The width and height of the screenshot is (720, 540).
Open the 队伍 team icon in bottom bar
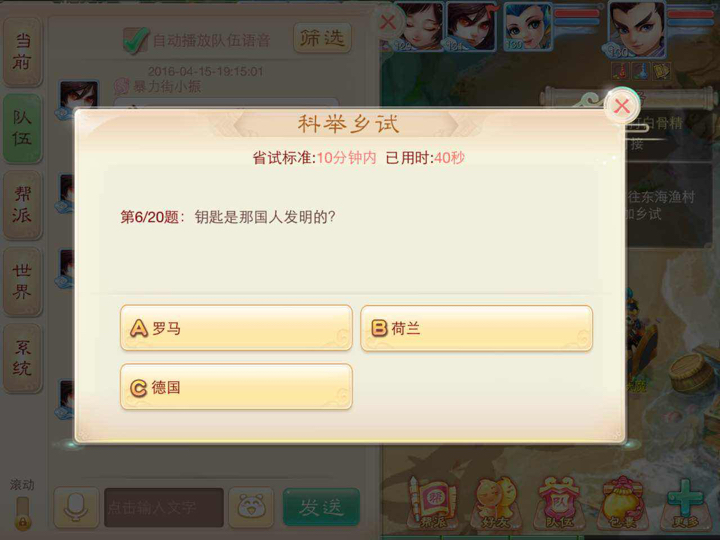point(559,504)
